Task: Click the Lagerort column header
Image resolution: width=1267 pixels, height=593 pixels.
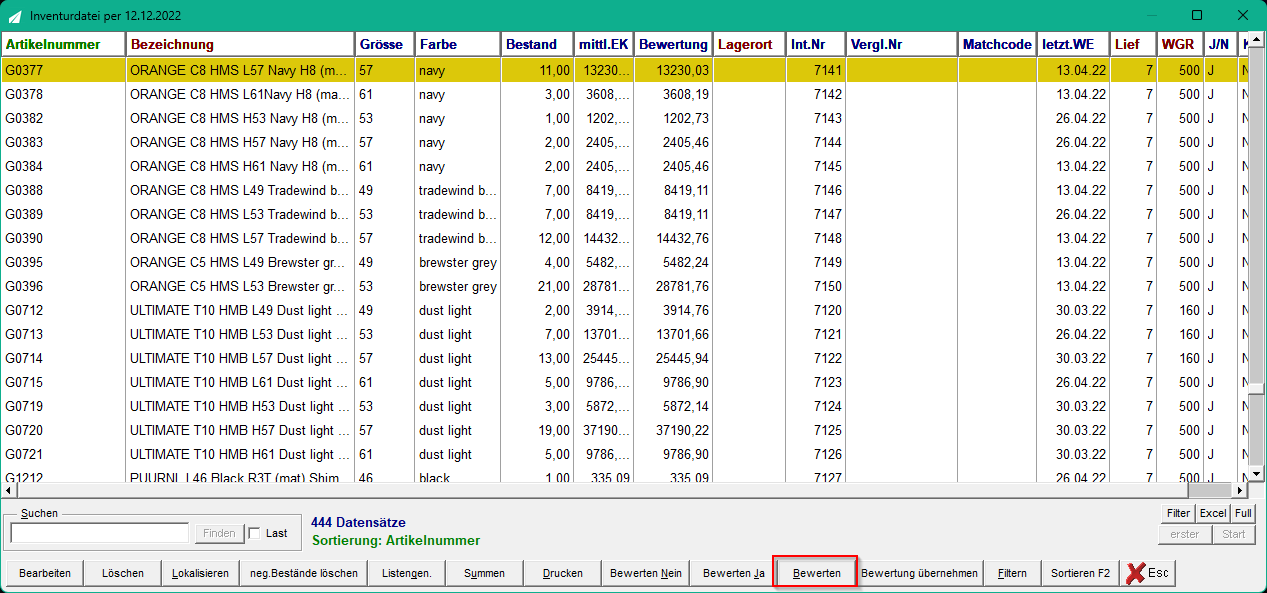Action: pyautogui.click(x=749, y=45)
